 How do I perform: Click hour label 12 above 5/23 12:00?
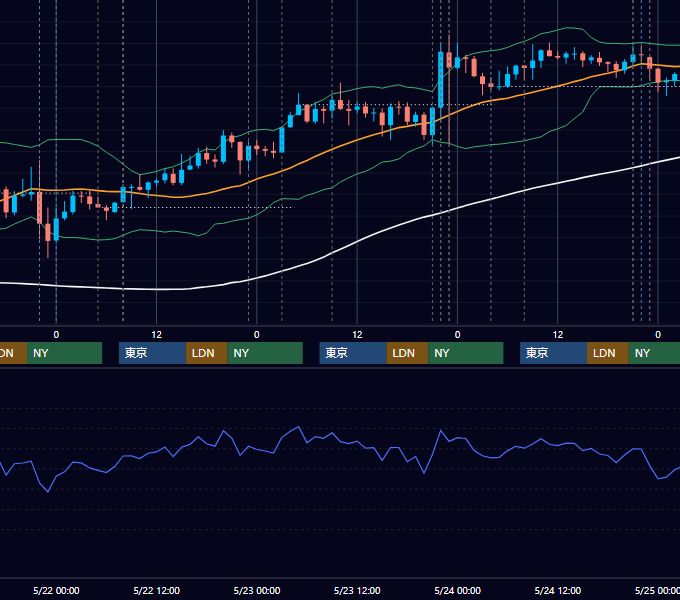pos(357,335)
